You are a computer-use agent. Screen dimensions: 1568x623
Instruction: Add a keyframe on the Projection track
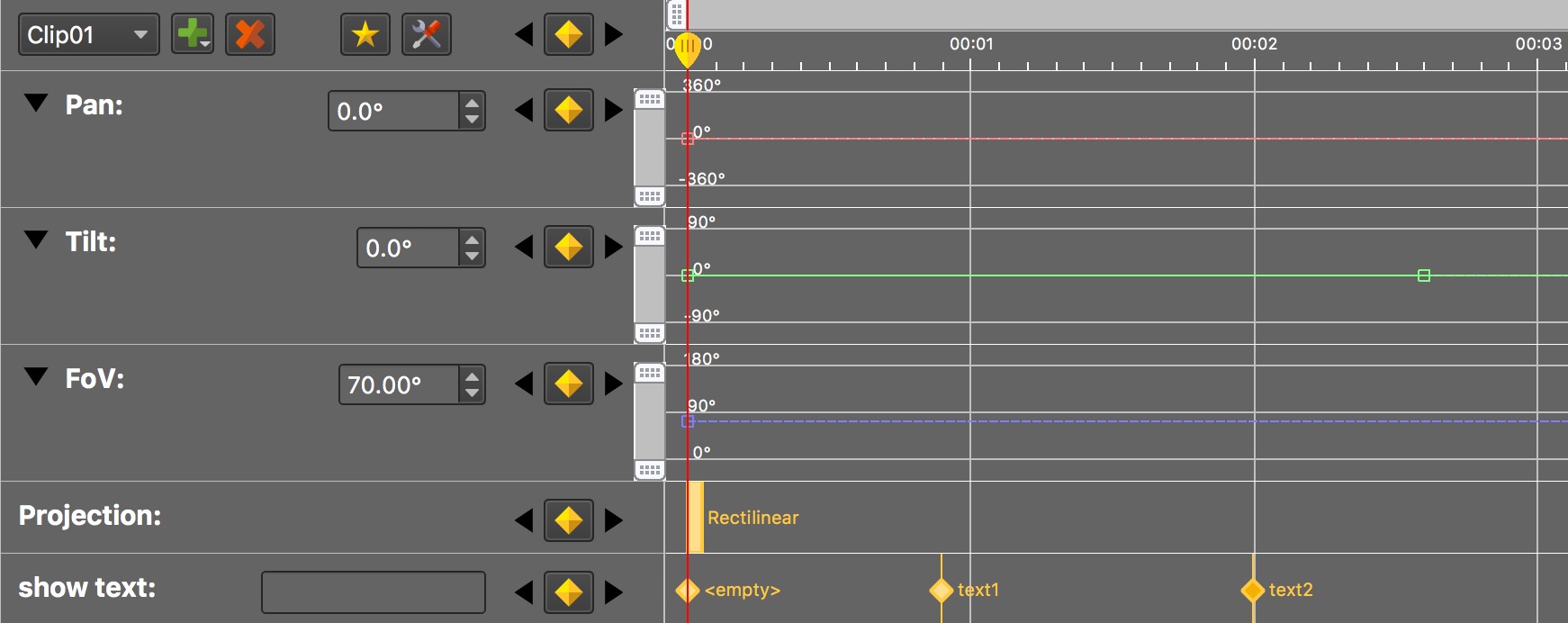pos(568,520)
